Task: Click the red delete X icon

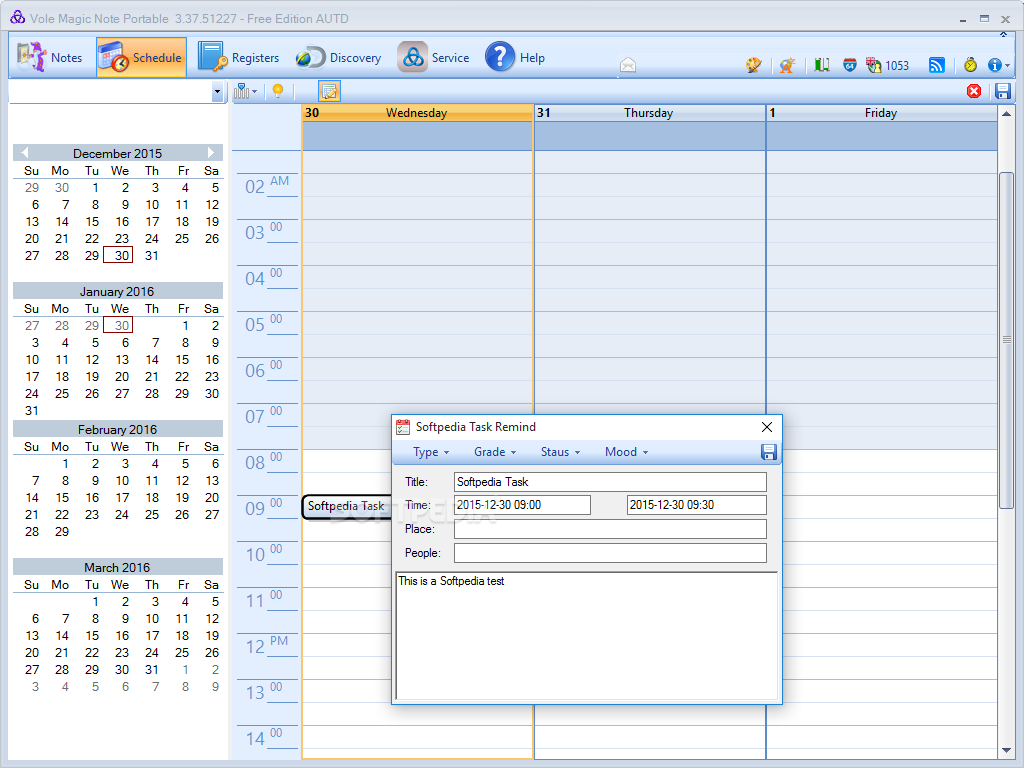Action: [974, 91]
